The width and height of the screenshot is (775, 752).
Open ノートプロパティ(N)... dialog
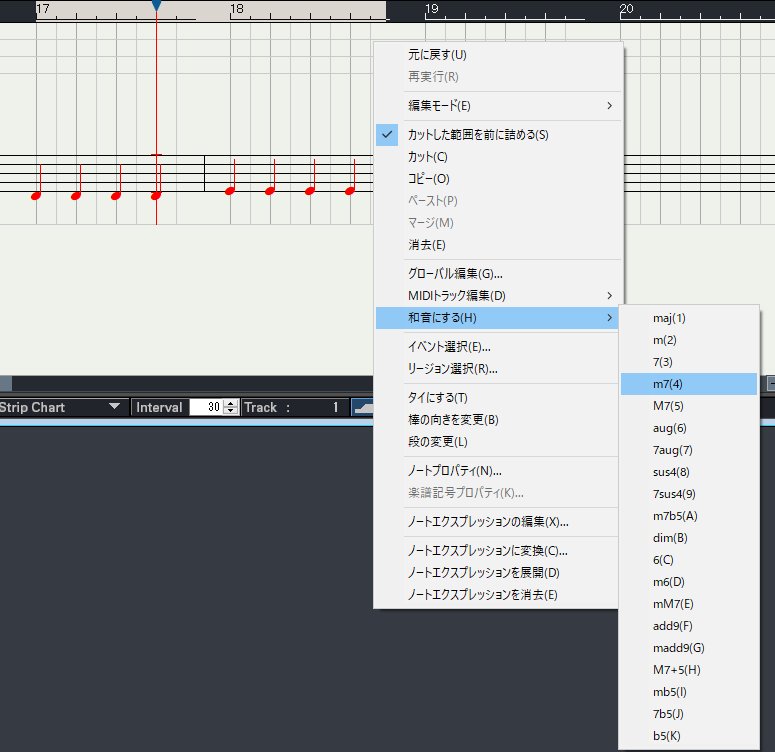pos(455,471)
